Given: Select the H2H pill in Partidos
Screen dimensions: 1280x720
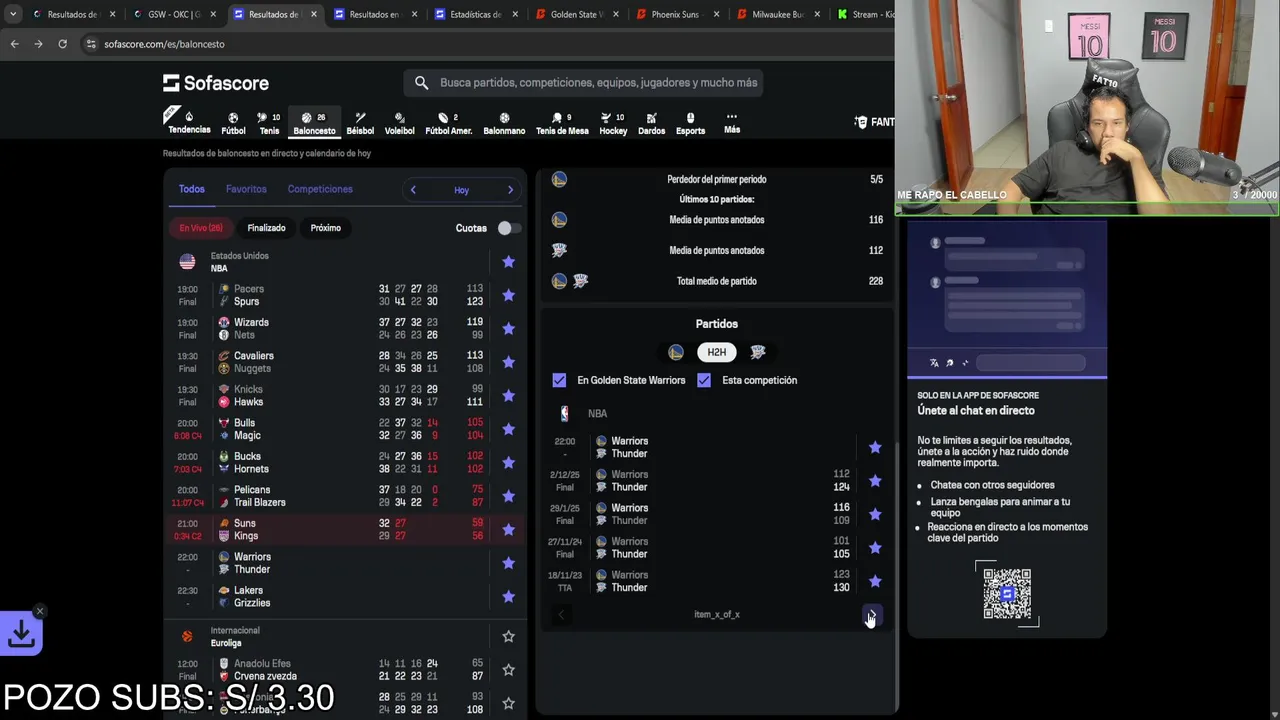Looking at the screenshot, I should pyautogui.click(x=717, y=352).
